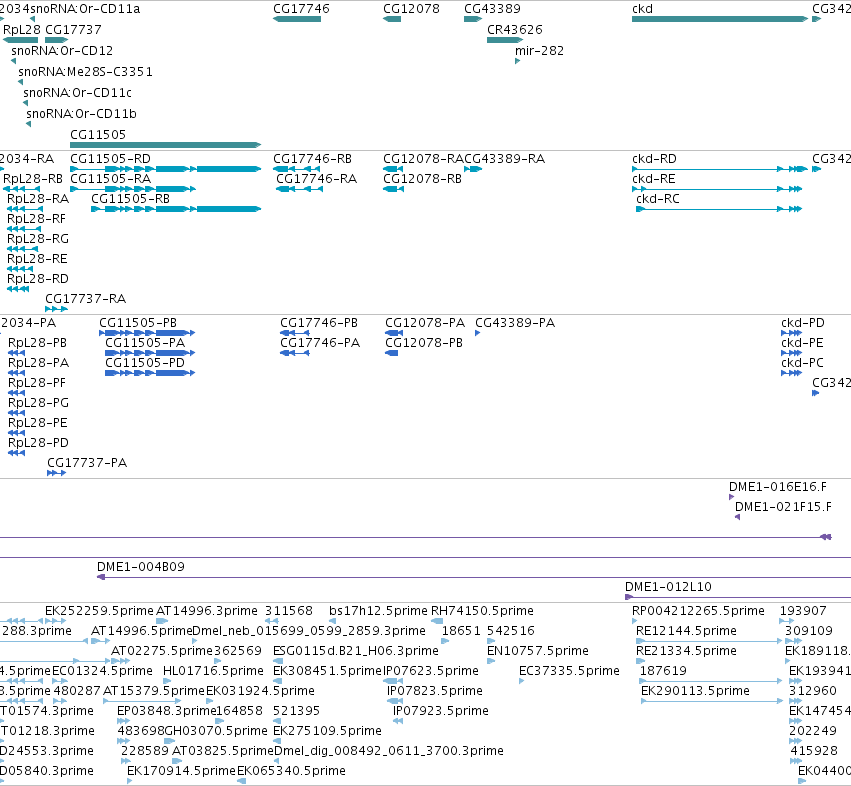Viewport: 851px width, 786px height.
Task: Click protein CG17746-PB label
Action: (319, 322)
